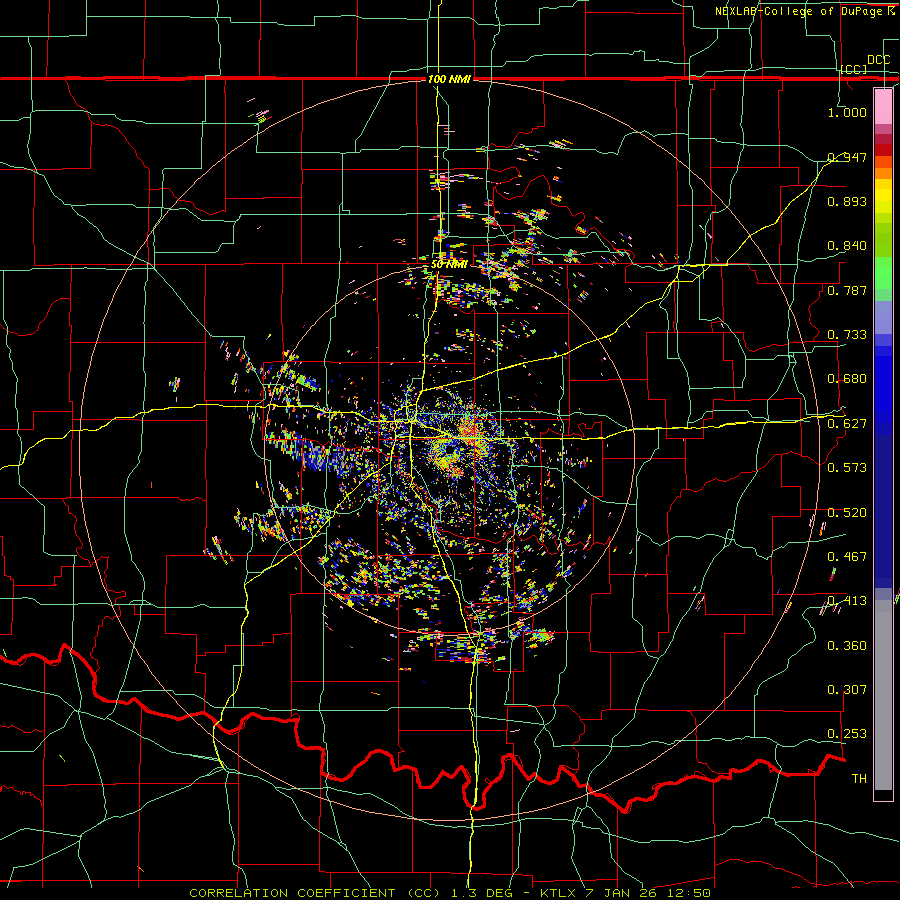
Task: Select the 0.947 legend value
Action: point(847,157)
